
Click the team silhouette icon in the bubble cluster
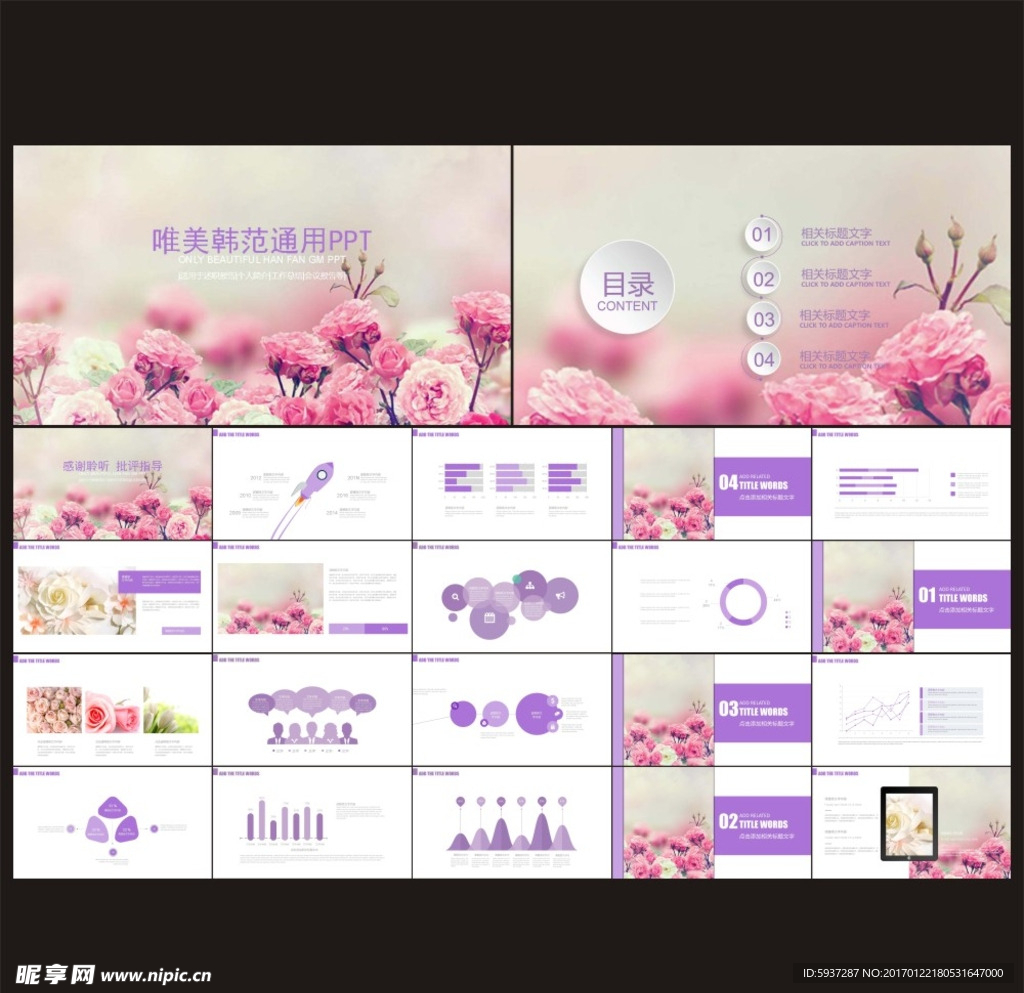(x=530, y=586)
